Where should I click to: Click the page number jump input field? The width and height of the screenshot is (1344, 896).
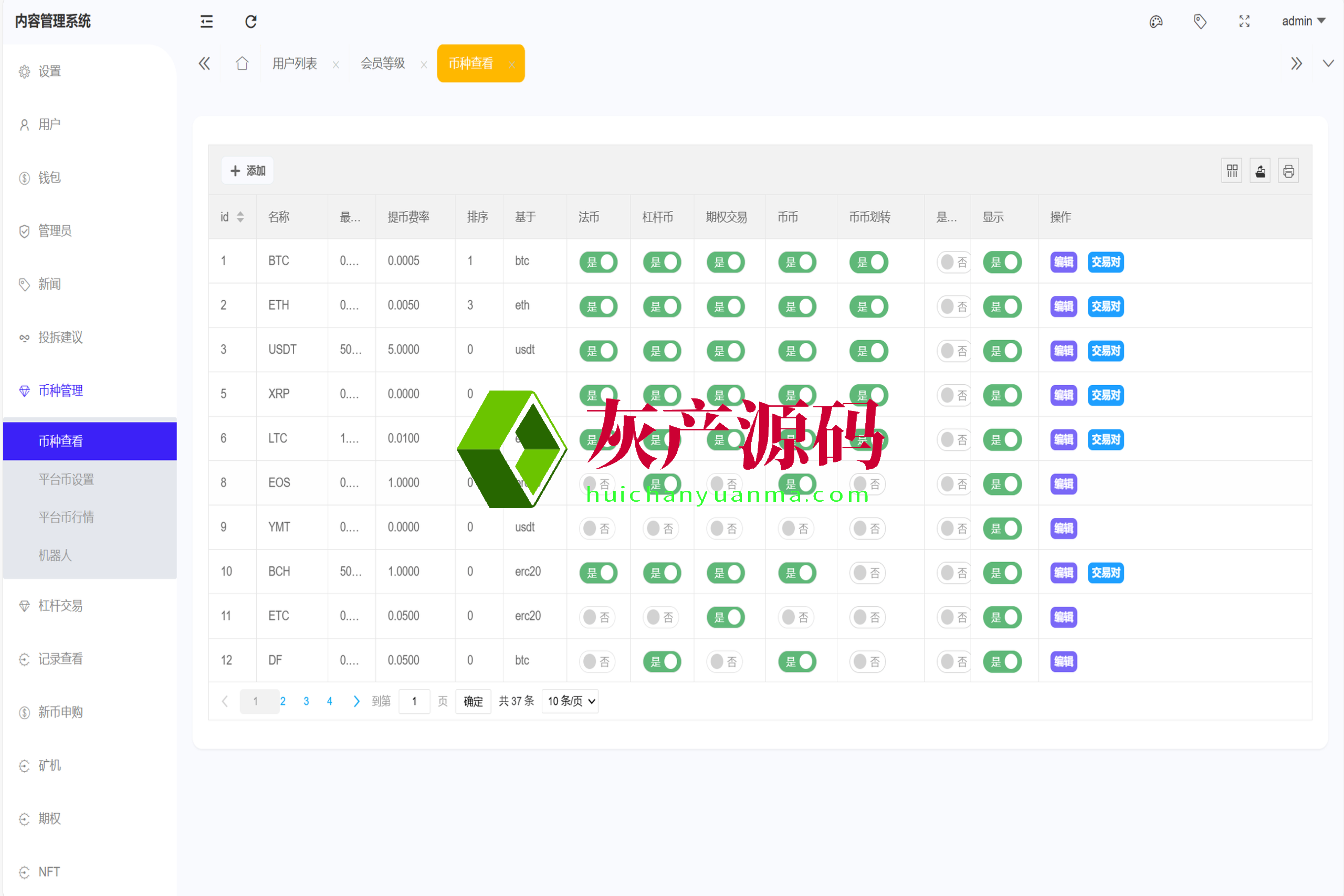tap(414, 701)
